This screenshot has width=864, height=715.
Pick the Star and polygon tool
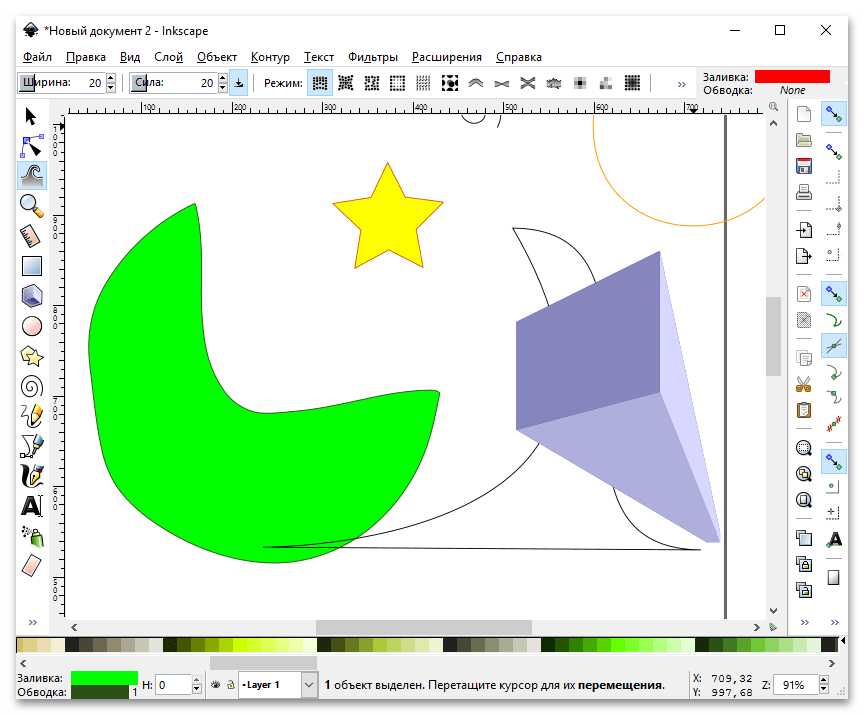click(x=32, y=356)
